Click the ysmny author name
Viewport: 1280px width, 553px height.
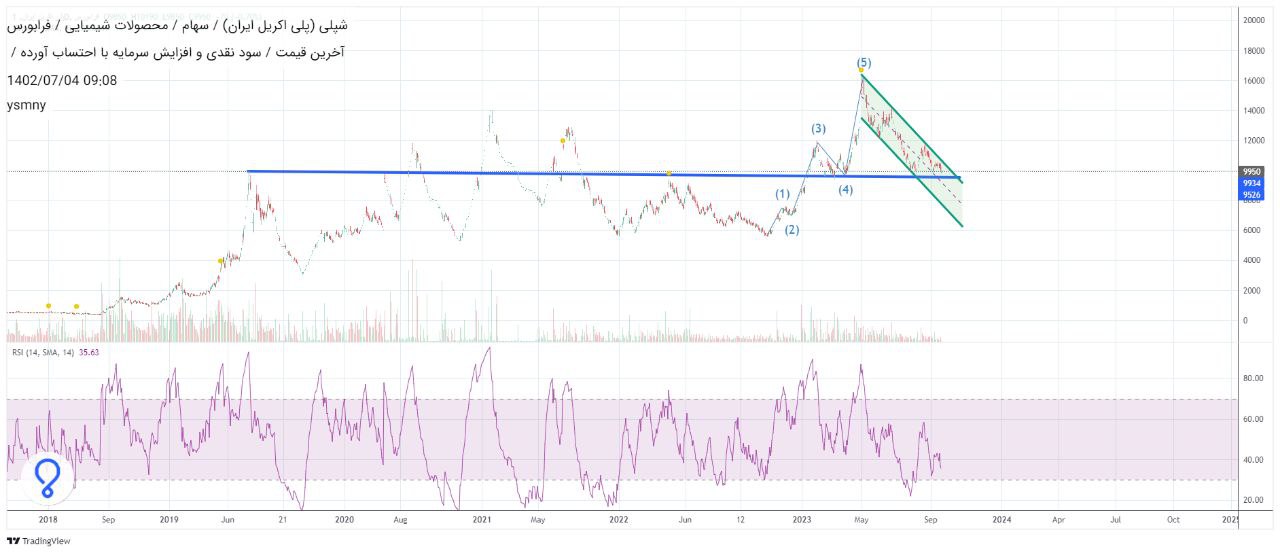[26, 105]
